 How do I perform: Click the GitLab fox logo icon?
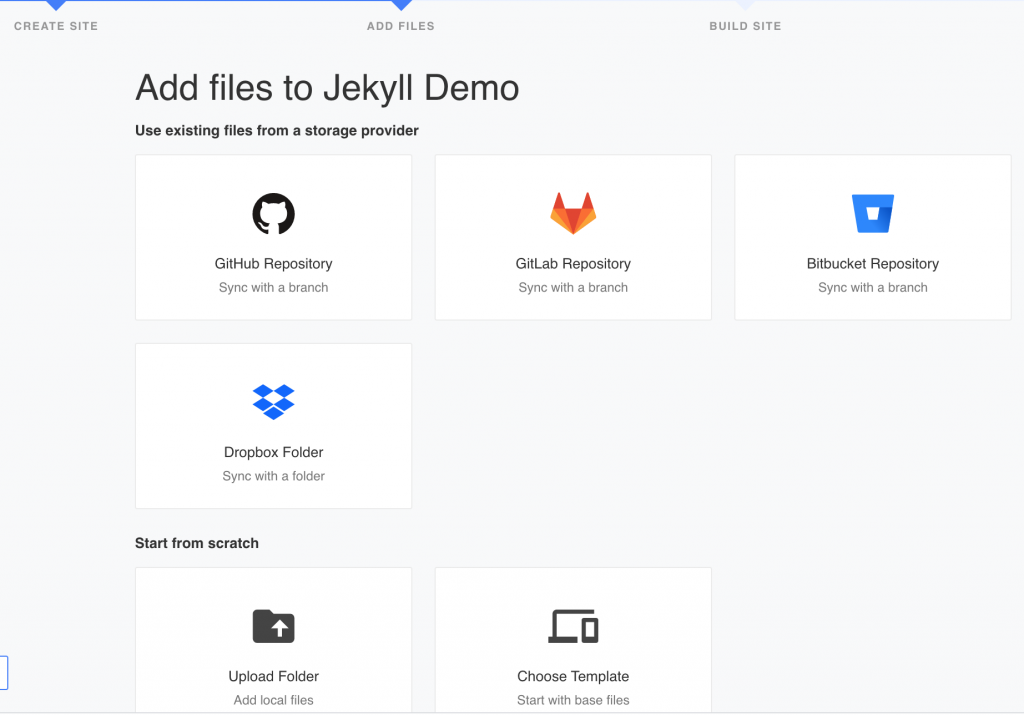point(573,213)
